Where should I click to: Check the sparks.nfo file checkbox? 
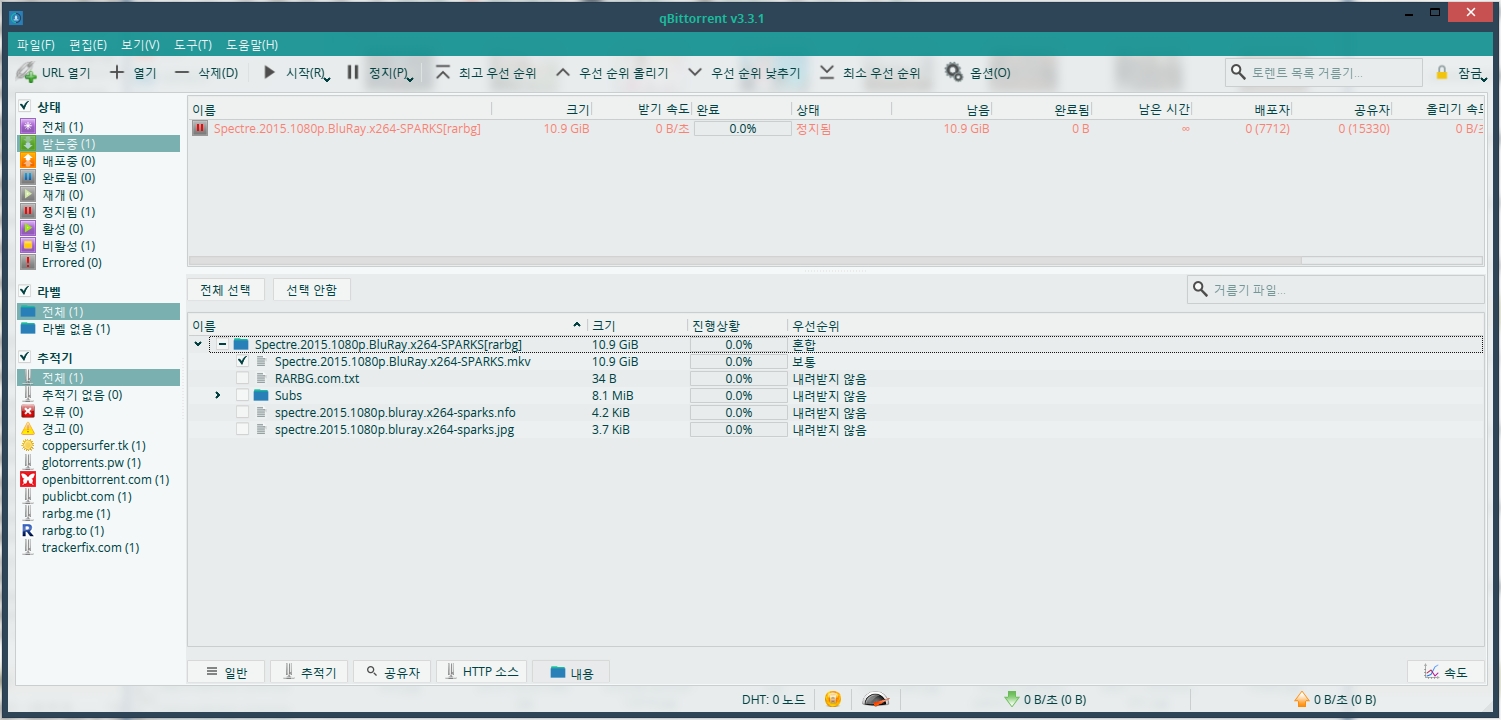click(x=242, y=412)
